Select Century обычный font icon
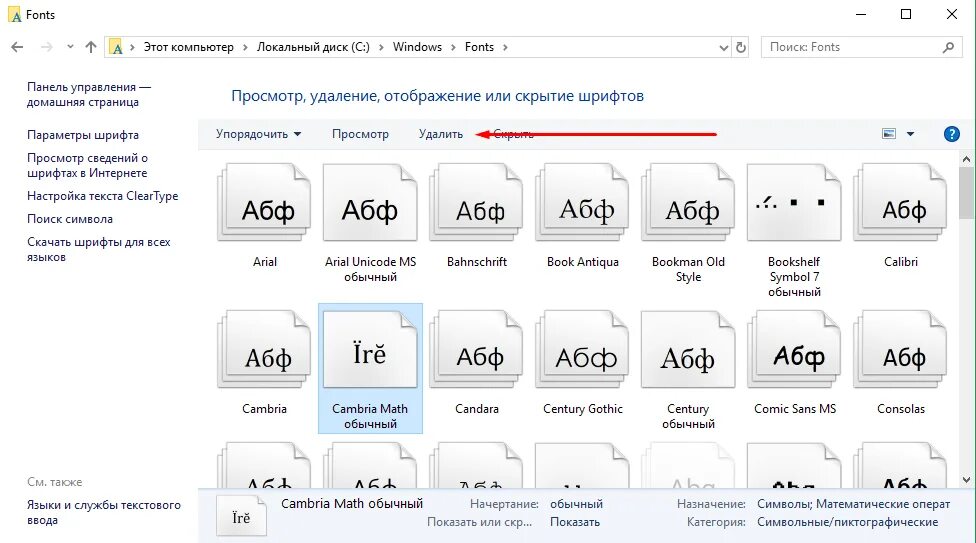The height and width of the screenshot is (543, 976). tap(688, 350)
